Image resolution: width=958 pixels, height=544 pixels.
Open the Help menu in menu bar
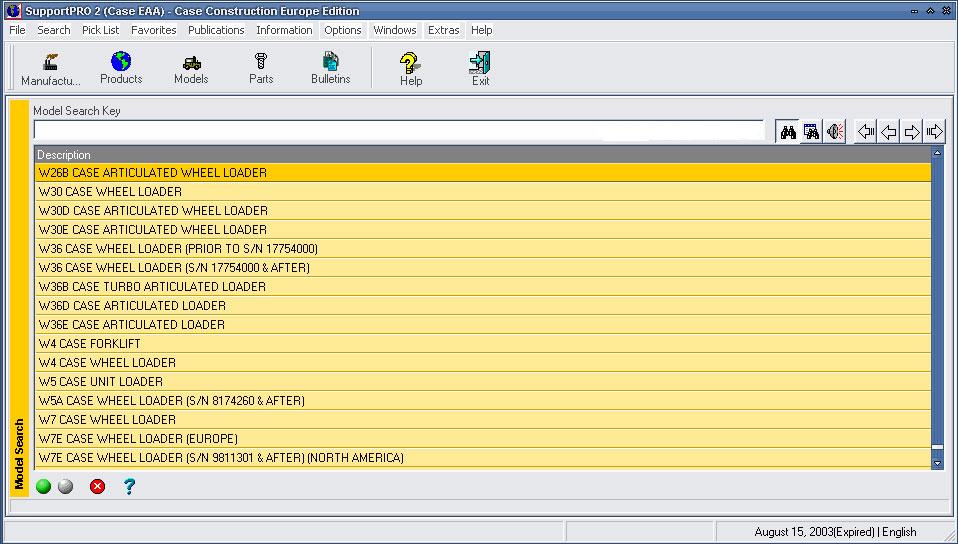(x=481, y=30)
